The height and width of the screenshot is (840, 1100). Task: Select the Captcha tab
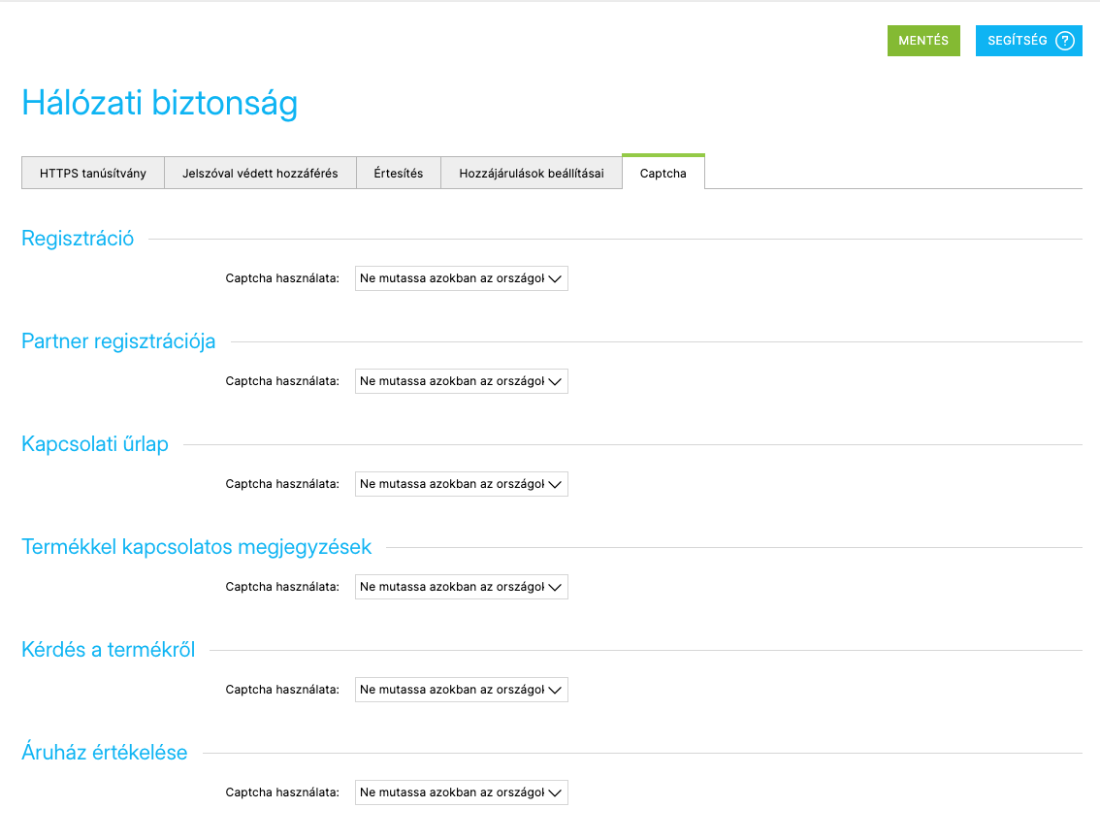(663, 173)
